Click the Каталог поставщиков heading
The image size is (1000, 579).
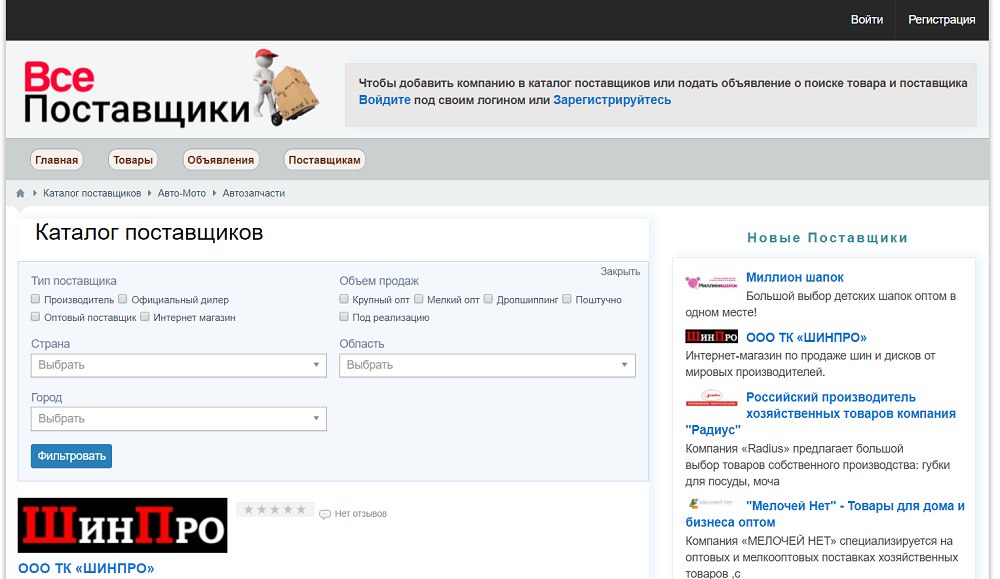click(149, 233)
